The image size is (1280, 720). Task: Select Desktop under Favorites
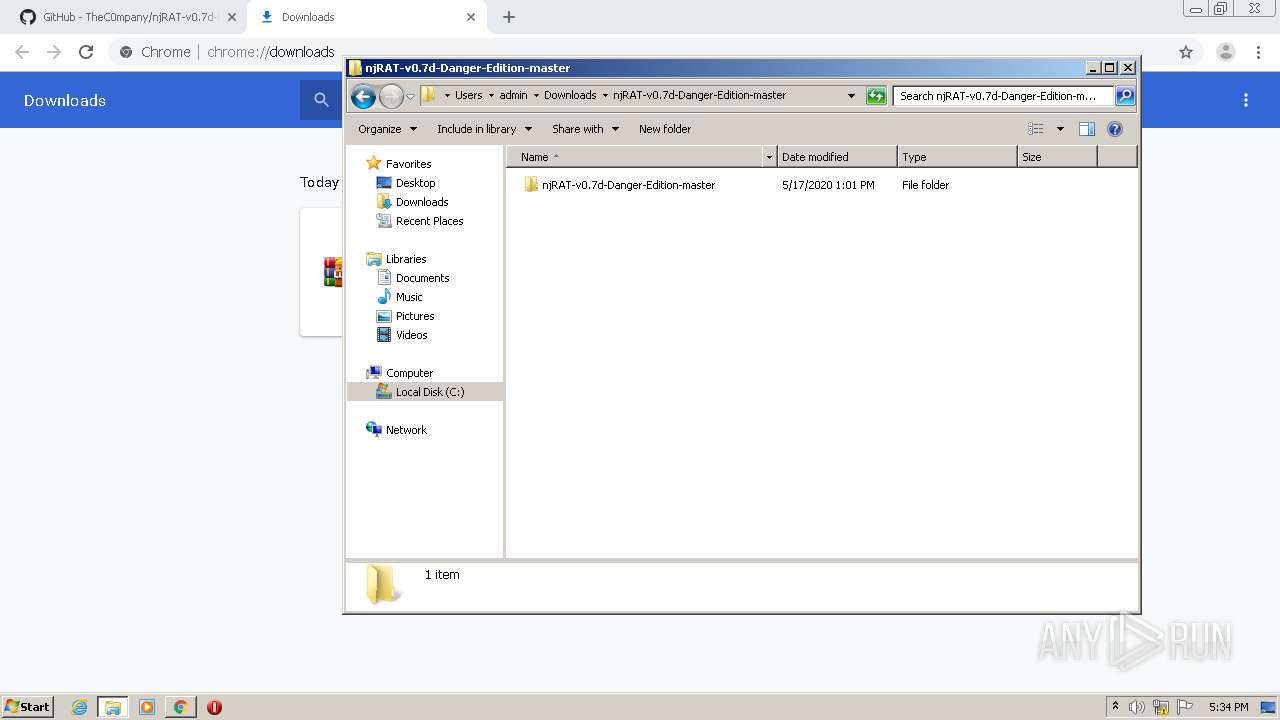tap(415, 183)
